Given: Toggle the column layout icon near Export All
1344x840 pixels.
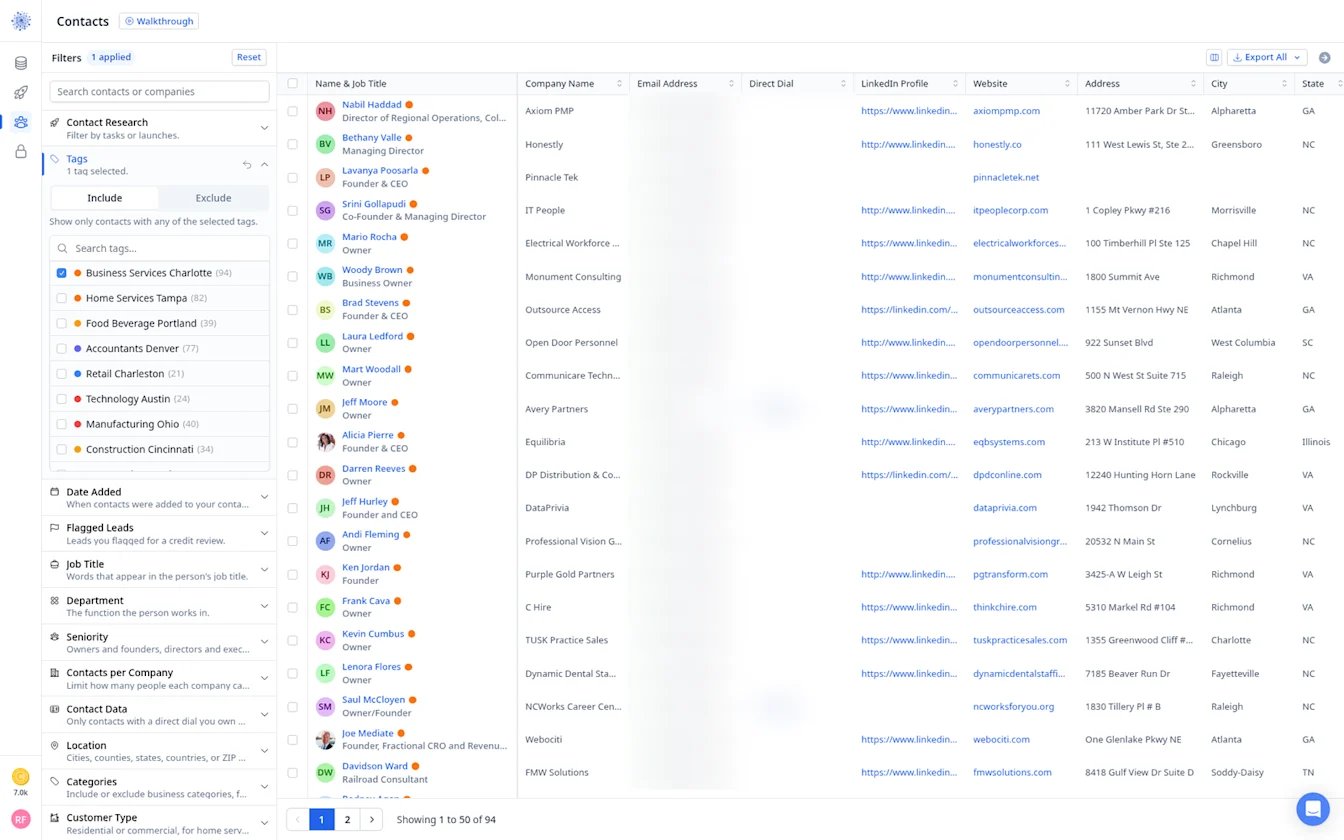Looking at the screenshot, I should (1214, 58).
